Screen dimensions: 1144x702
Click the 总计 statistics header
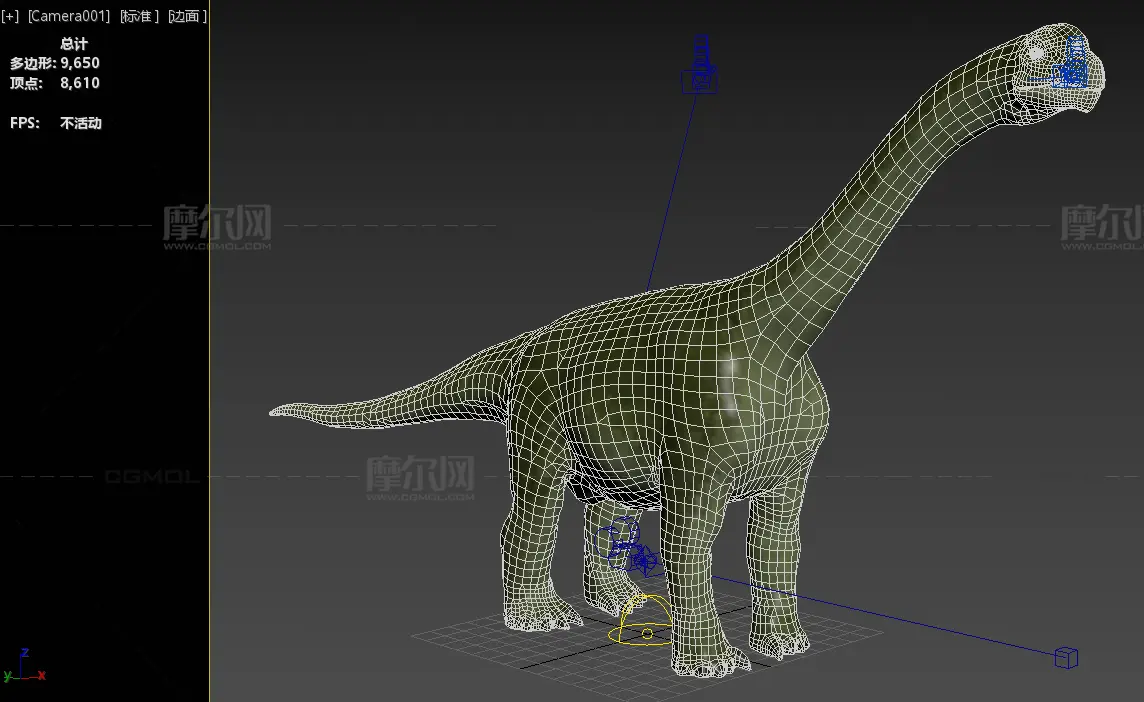tap(74, 44)
